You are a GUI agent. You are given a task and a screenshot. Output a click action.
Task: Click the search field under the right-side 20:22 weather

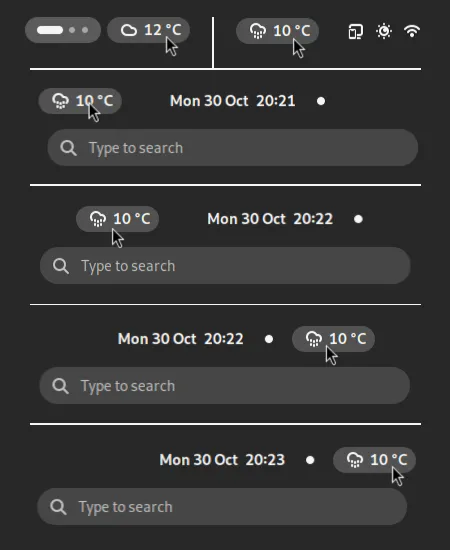(224, 385)
